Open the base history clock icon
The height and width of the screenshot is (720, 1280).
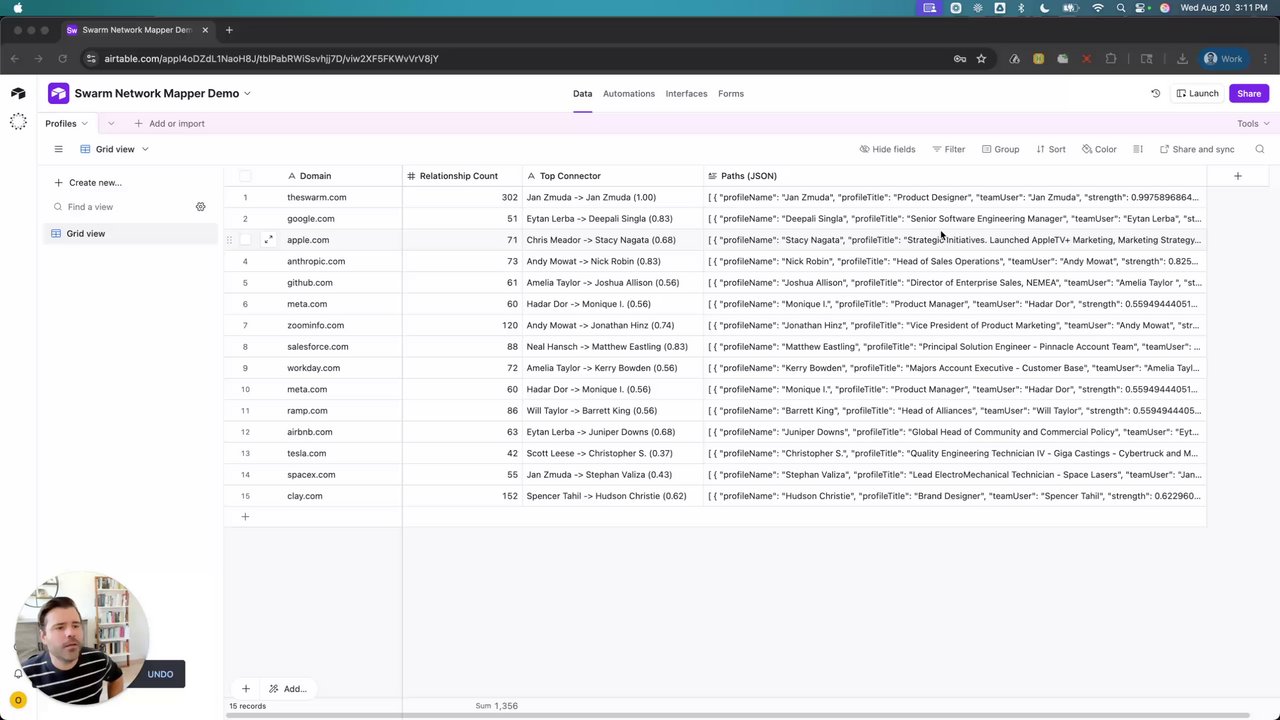point(1155,93)
